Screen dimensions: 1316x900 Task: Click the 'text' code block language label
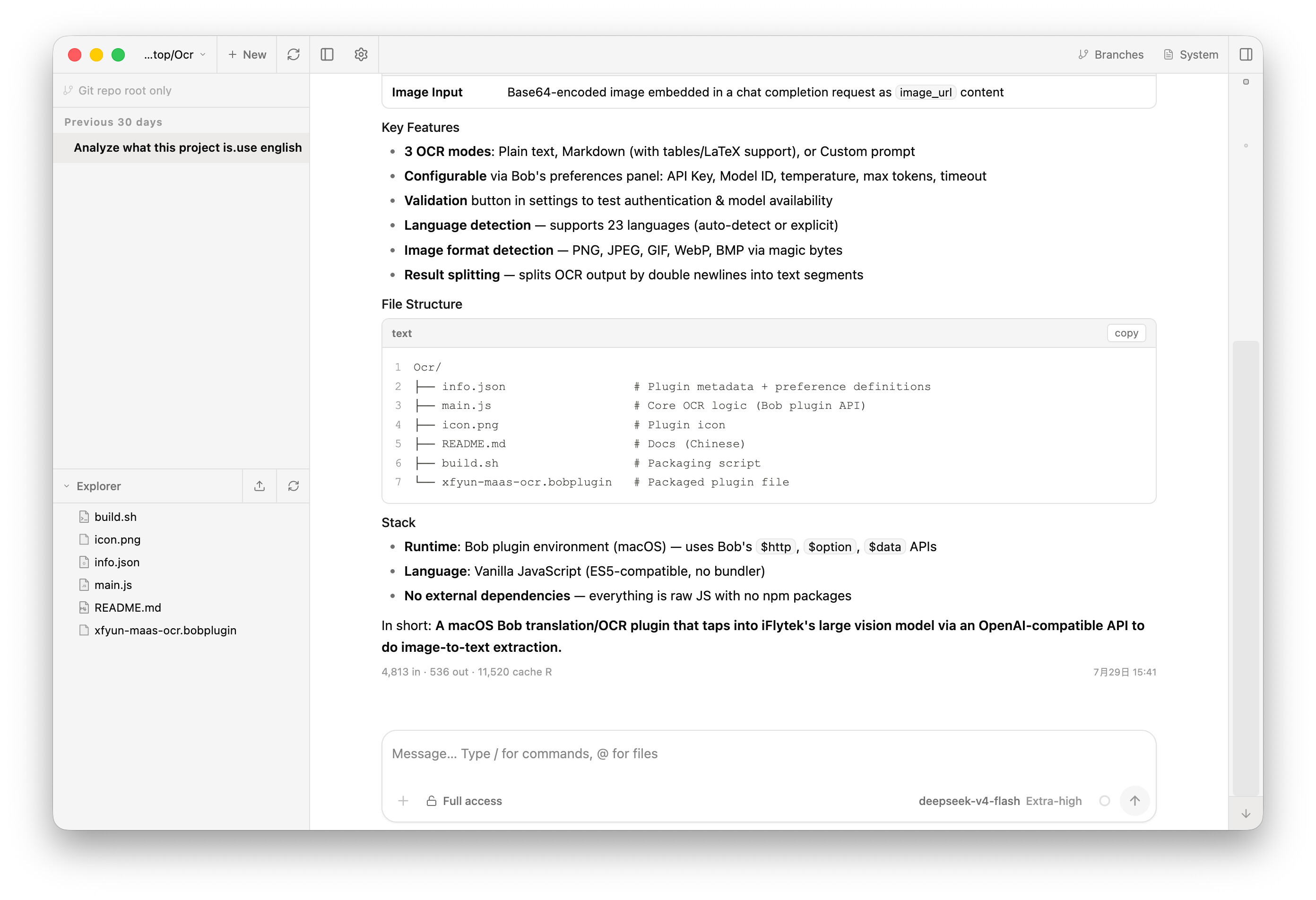coord(401,334)
